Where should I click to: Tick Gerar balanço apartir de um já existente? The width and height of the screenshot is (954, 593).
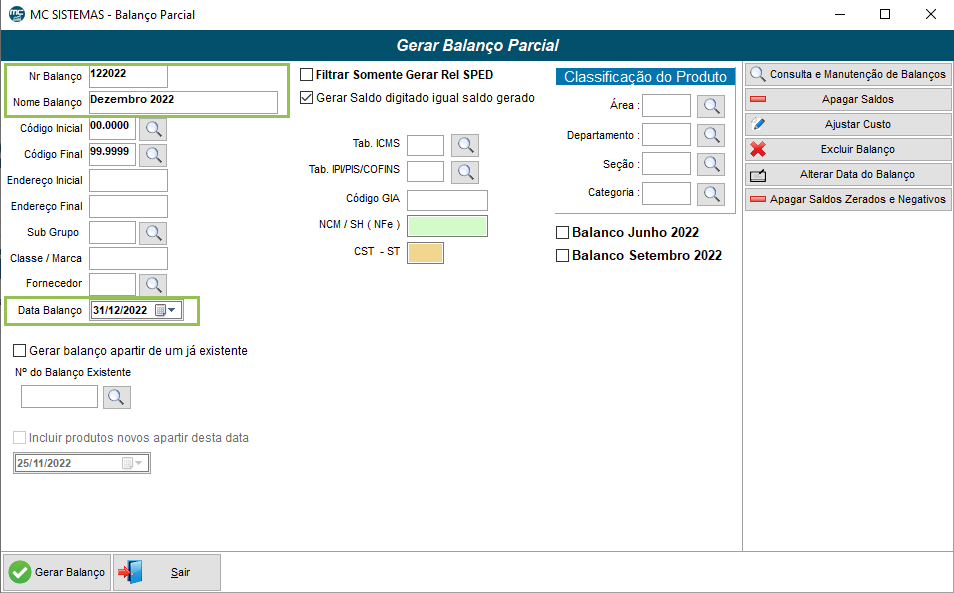20,351
